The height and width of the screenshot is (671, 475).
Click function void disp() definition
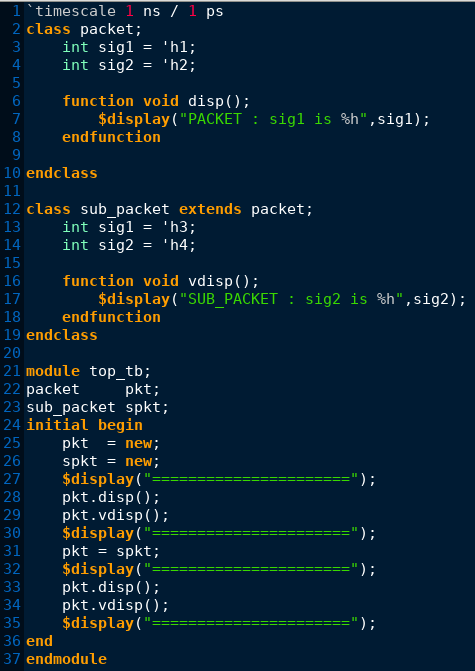coord(156,101)
